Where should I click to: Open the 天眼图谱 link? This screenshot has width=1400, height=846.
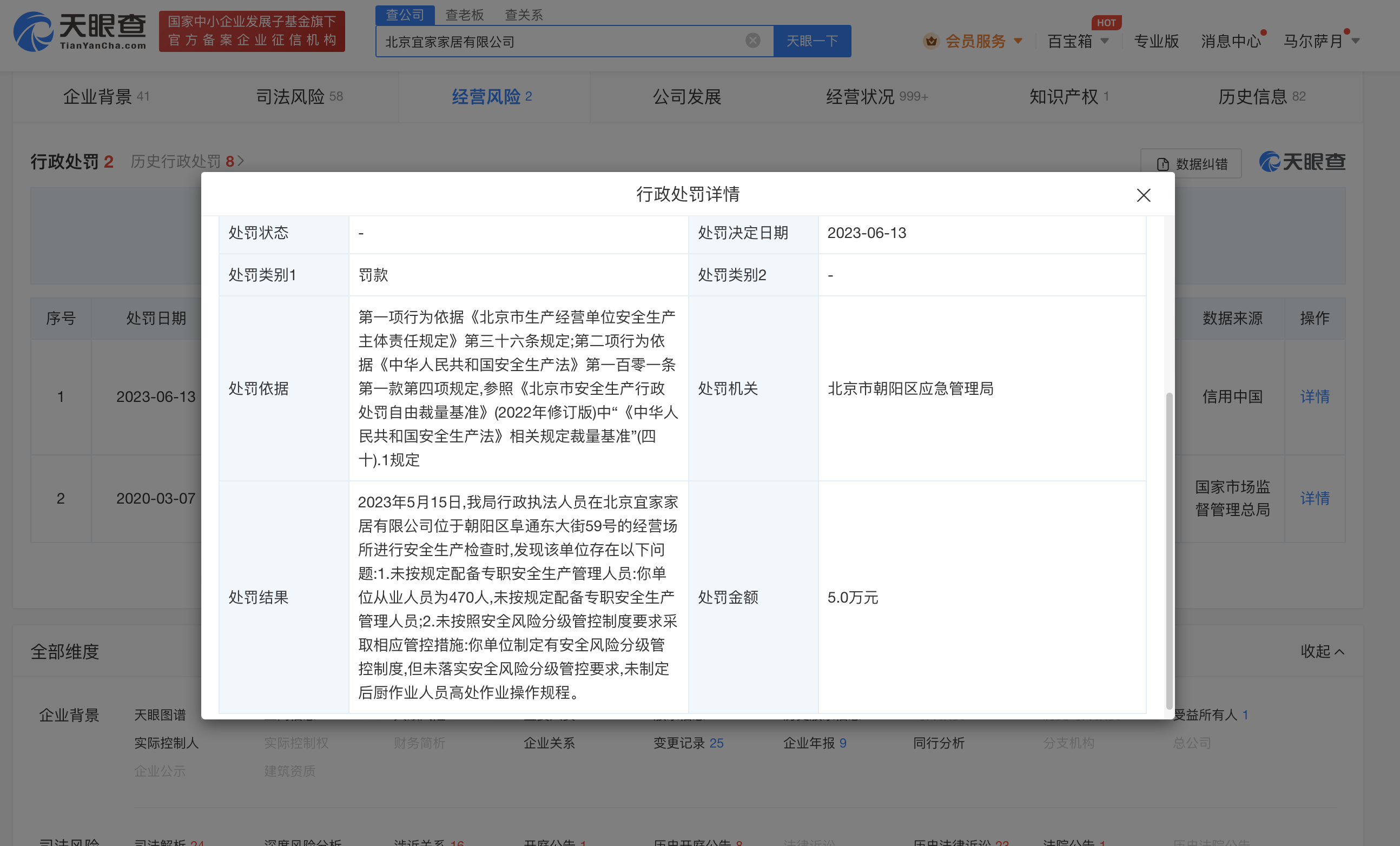160,715
